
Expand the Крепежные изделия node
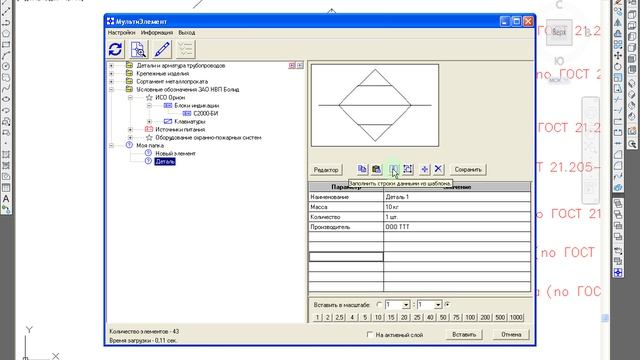111,73
